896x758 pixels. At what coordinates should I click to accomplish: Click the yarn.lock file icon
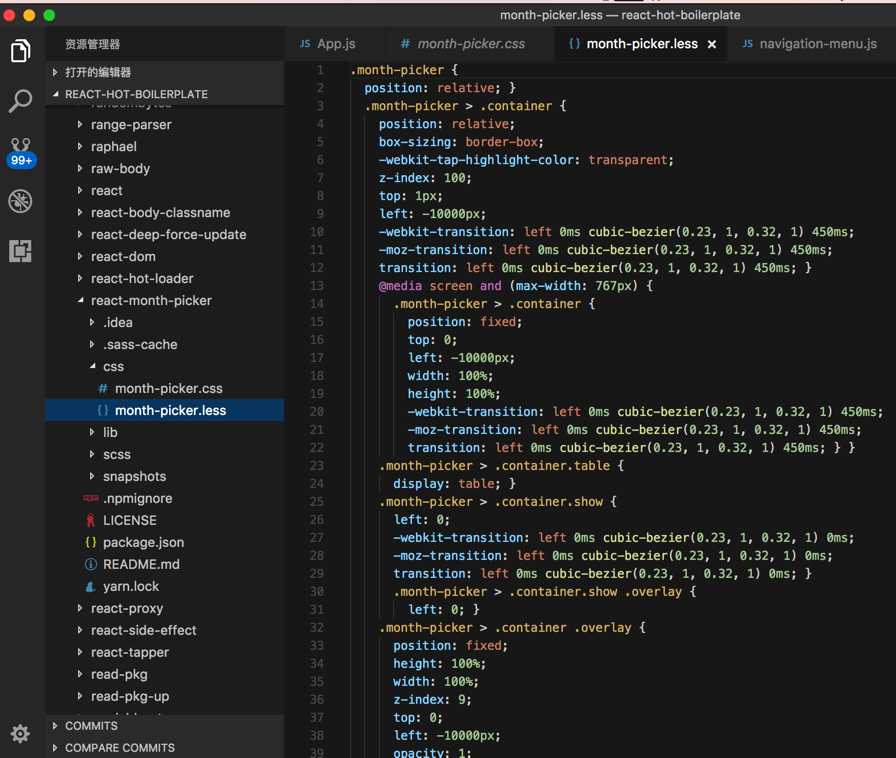(91, 586)
